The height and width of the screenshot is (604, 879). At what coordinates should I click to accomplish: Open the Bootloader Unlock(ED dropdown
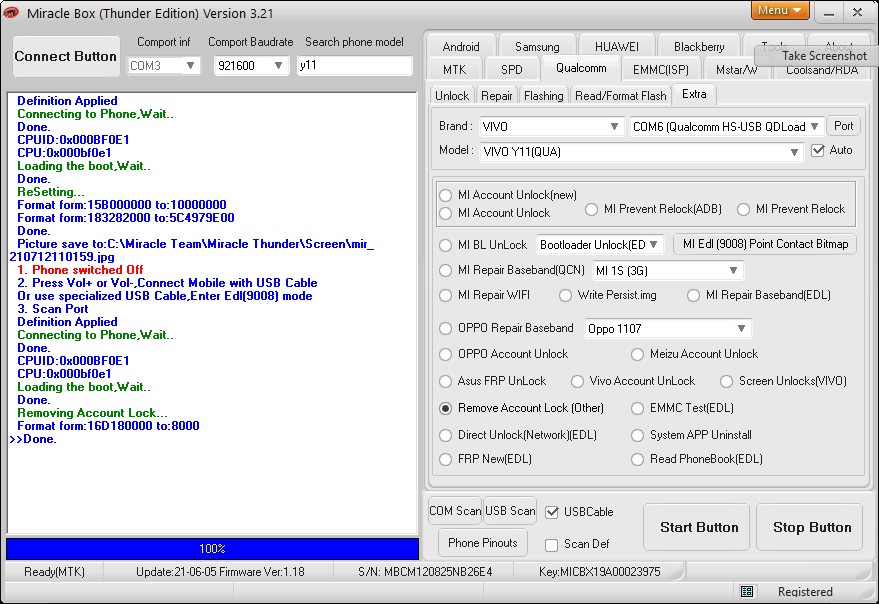coord(654,245)
